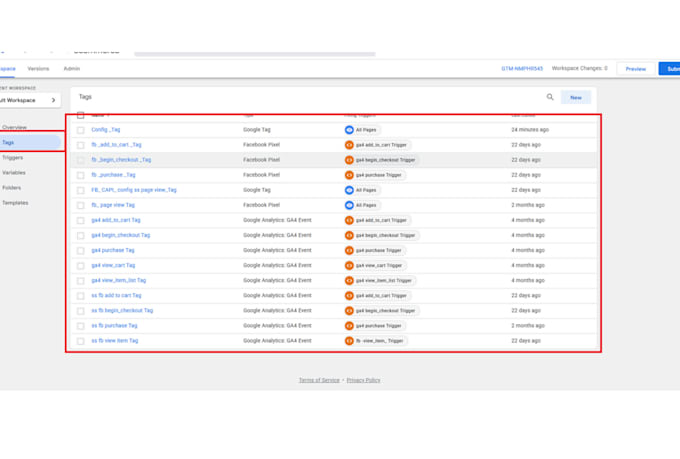The height and width of the screenshot is (459, 680).
Task: Open Folders in the sidebar
Action: point(11,188)
